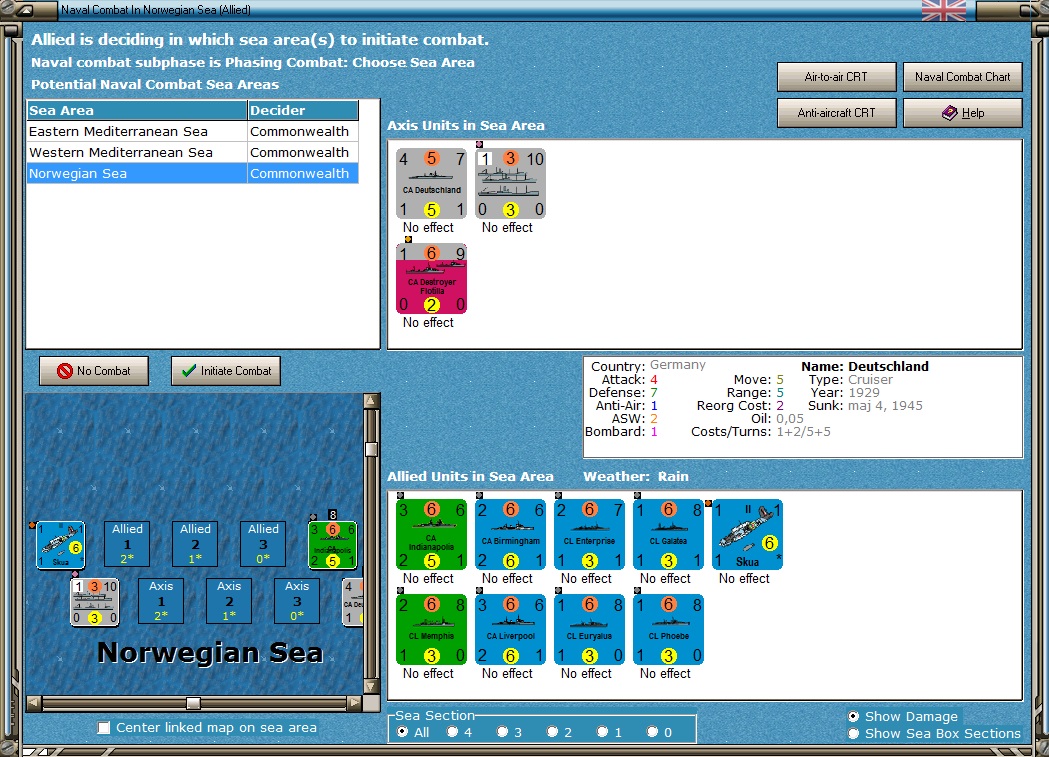Click the Axis convoy counter on the map
Viewport: 1049px width, 757px height.
pos(95,603)
